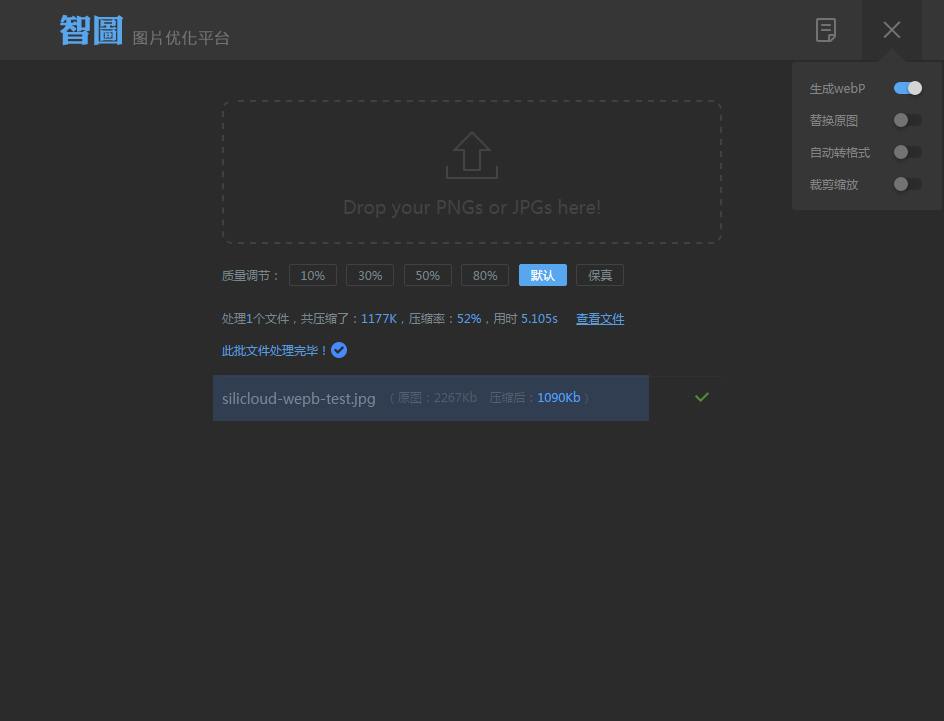Pick the 80% quality button

pos(485,275)
